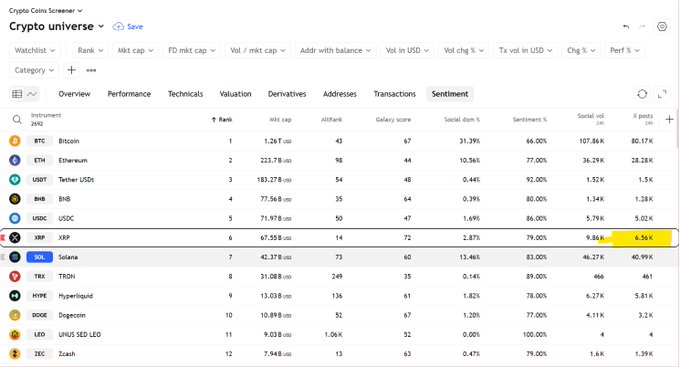Open the Watchlist filter dropdown
This screenshot has height=367, width=680.
pyautogui.click(x=35, y=50)
